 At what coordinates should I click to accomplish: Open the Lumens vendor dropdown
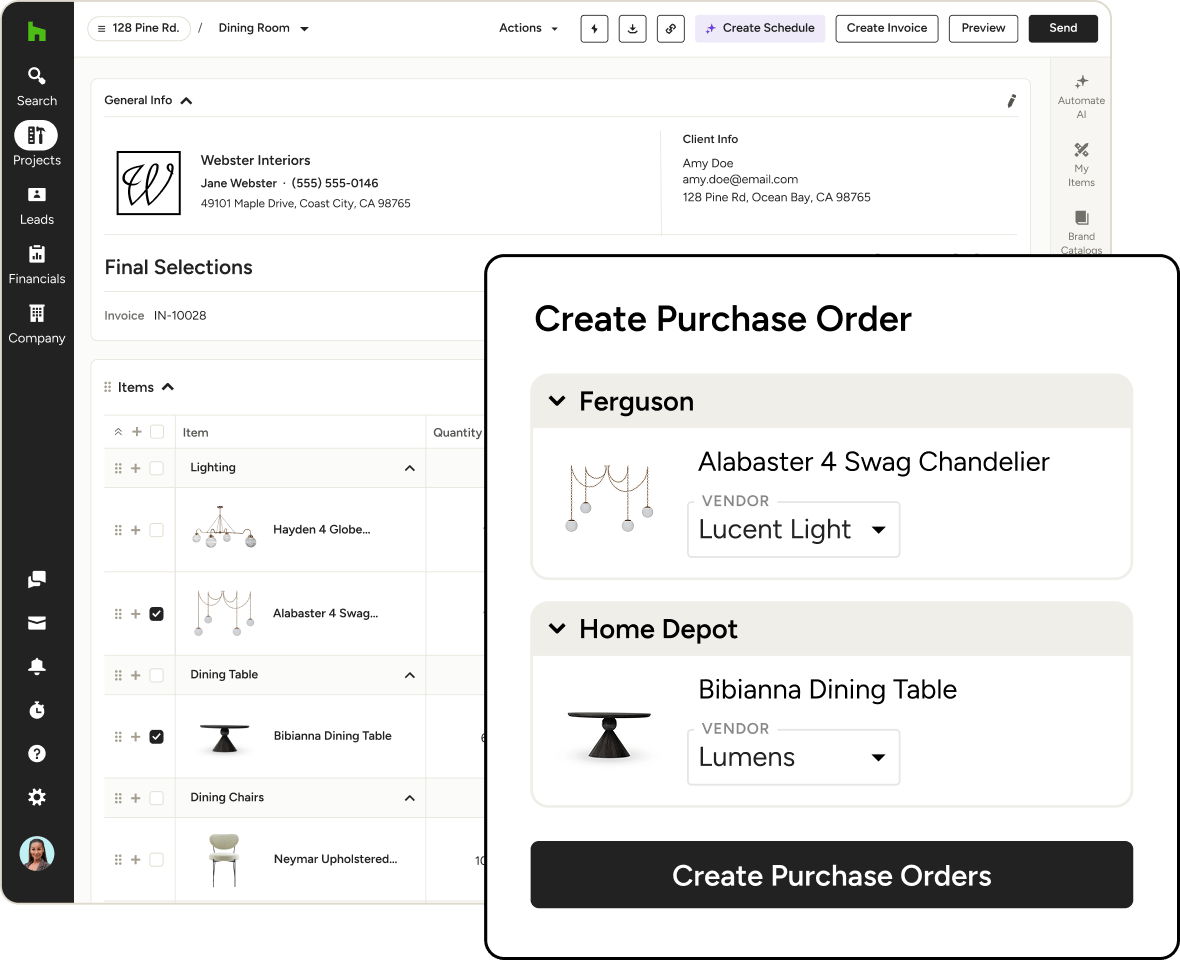(793, 758)
